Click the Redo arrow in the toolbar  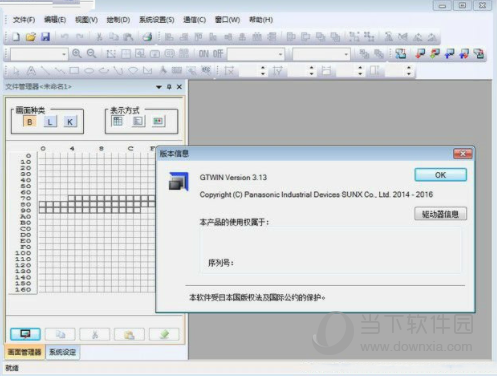(x=79, y=37)
